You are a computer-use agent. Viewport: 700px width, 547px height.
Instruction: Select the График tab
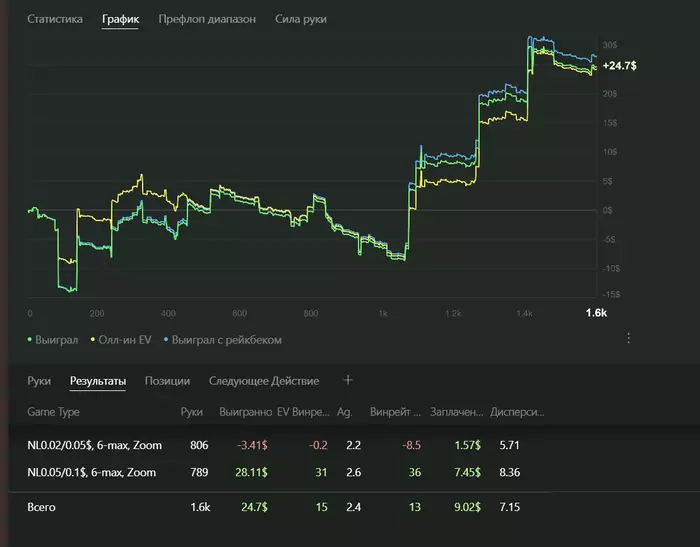[x=120, y=19]
